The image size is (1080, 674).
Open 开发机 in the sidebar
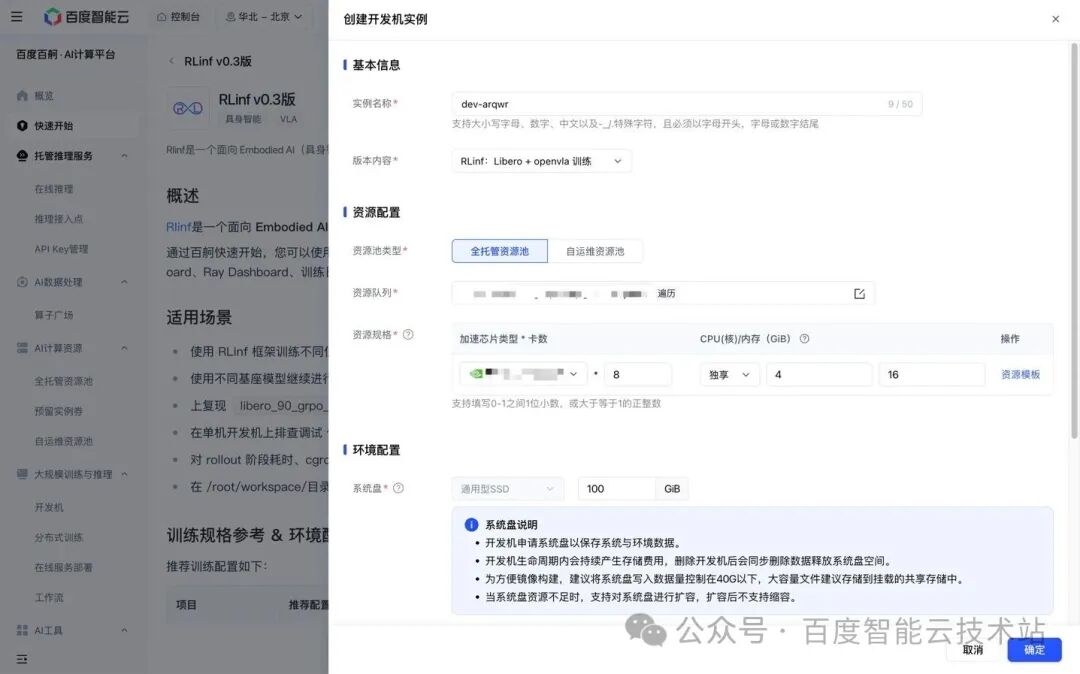49,507
